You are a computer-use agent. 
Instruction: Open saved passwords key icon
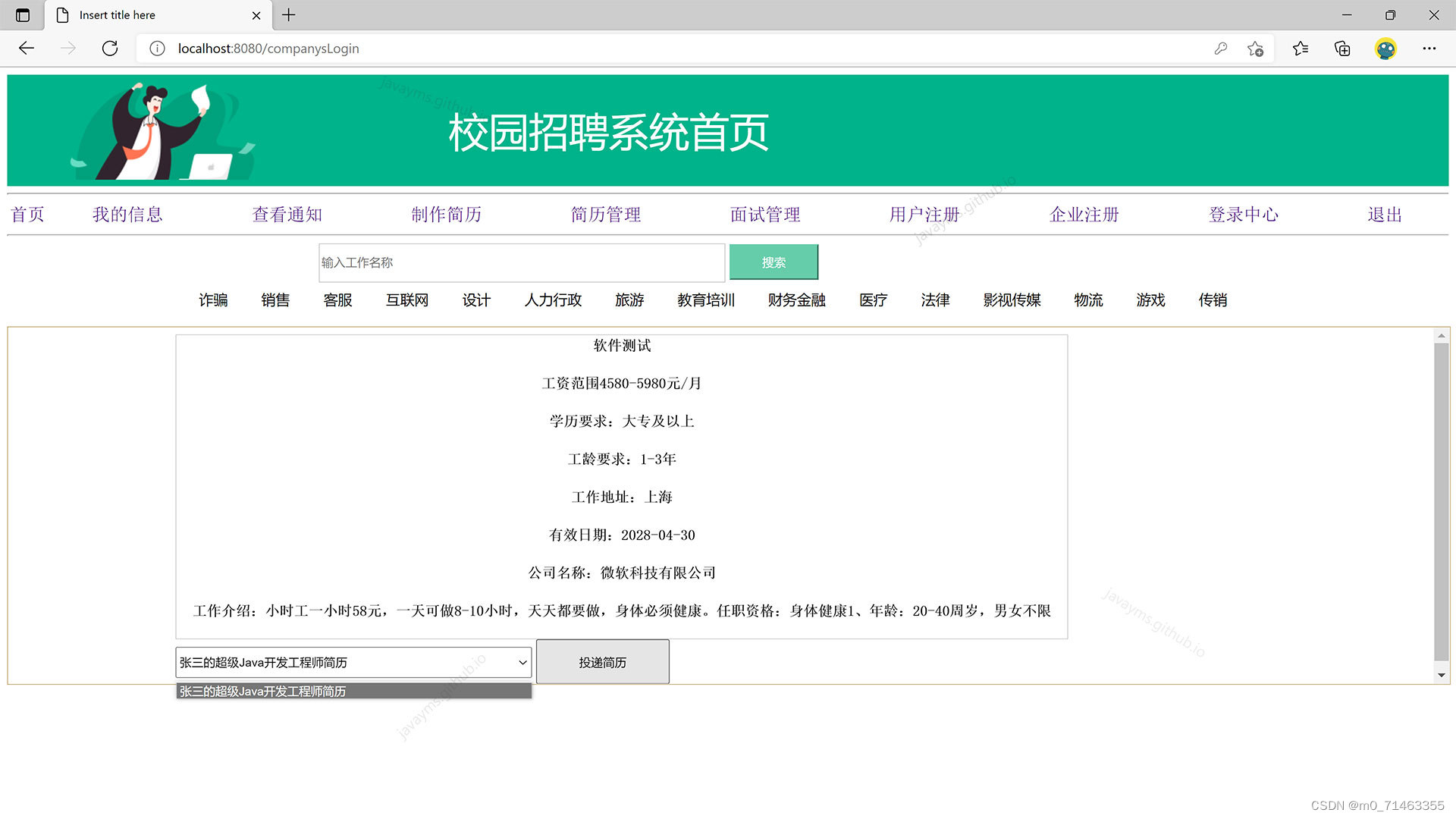pyautogui.click(x=1220, y=49)
